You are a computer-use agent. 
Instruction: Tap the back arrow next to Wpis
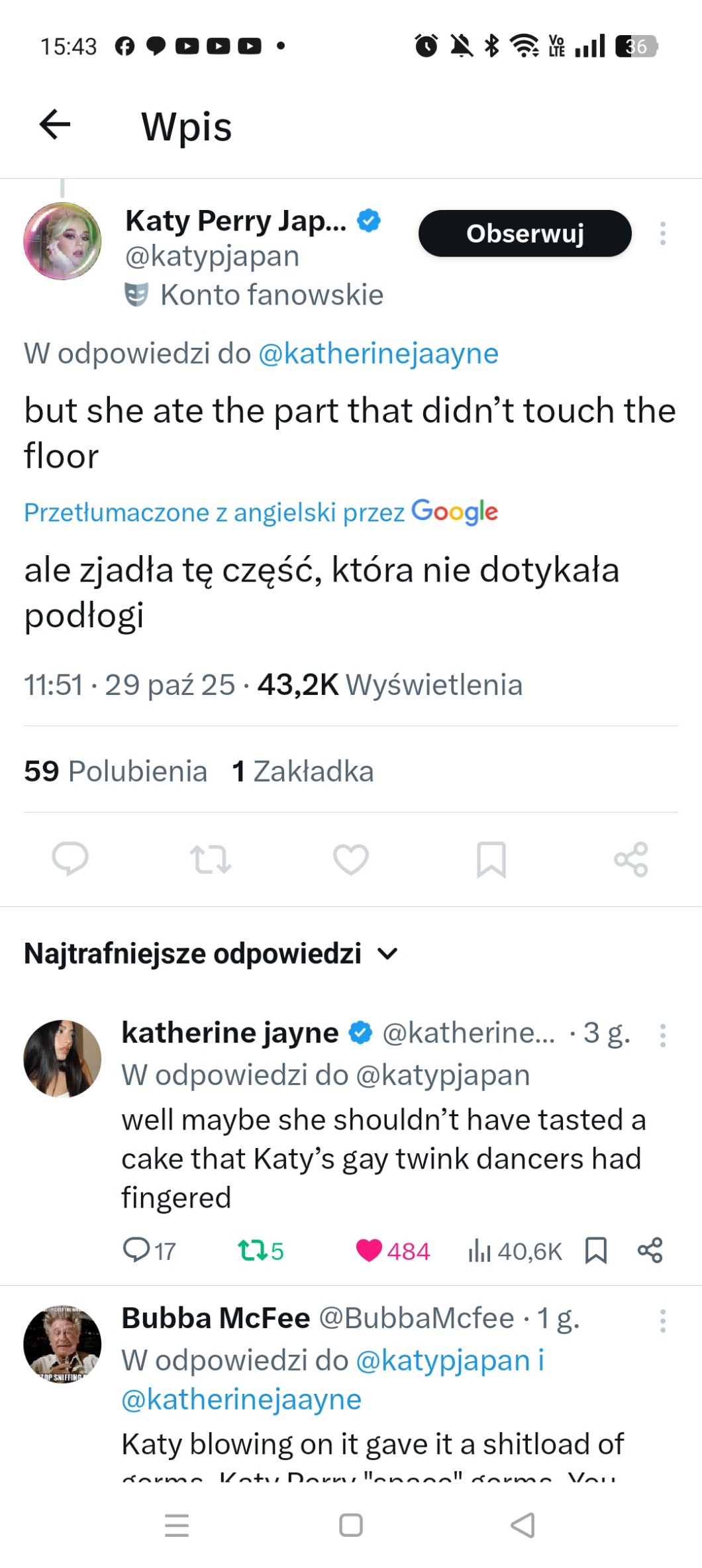pyautogui.click(x=55, y=125)
